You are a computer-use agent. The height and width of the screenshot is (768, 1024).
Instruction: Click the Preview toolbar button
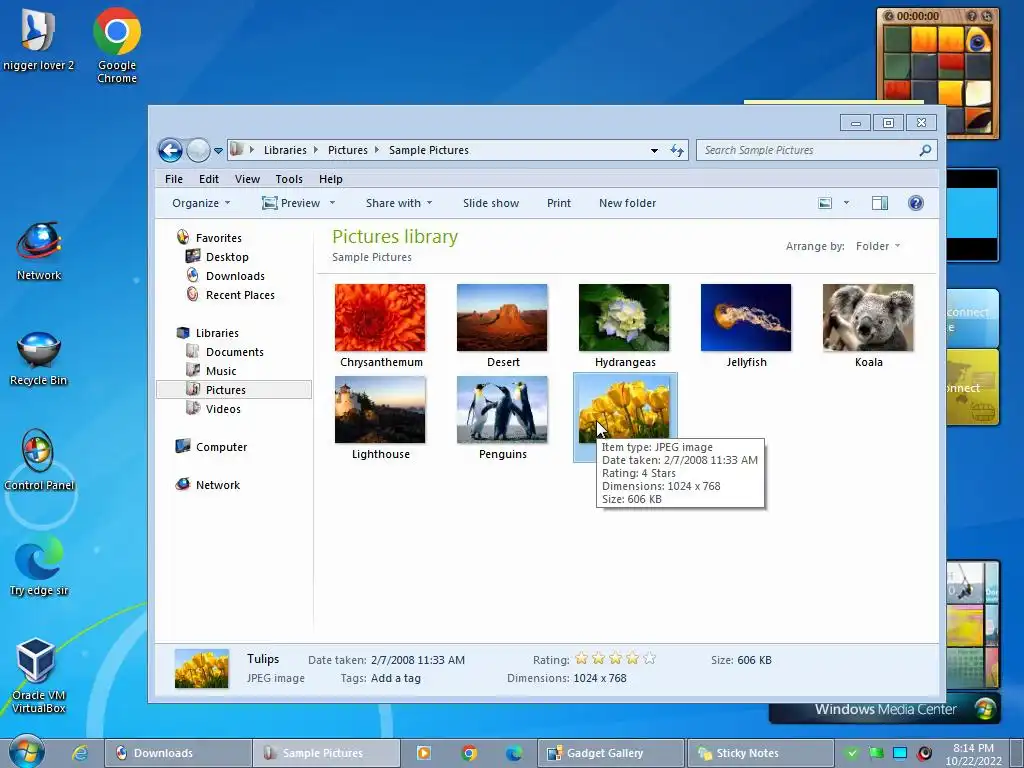[x=291, y=203]
